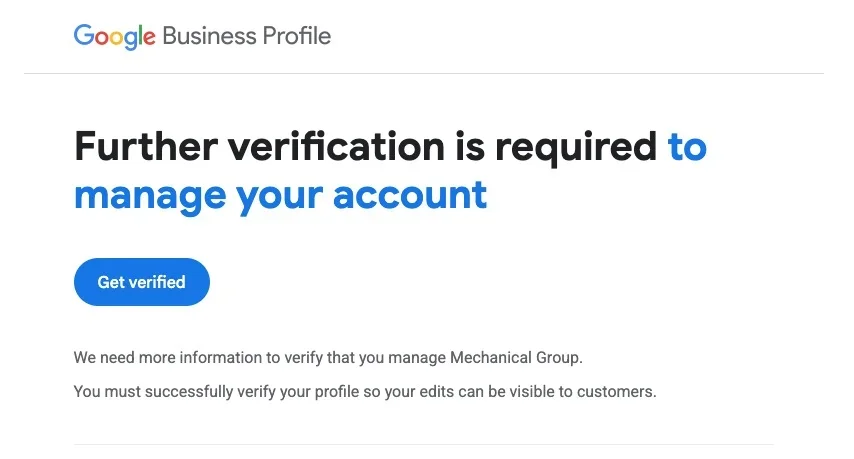854x459 pixels.
Task: Click the colorful Google logo
Action: coord(114,36)
